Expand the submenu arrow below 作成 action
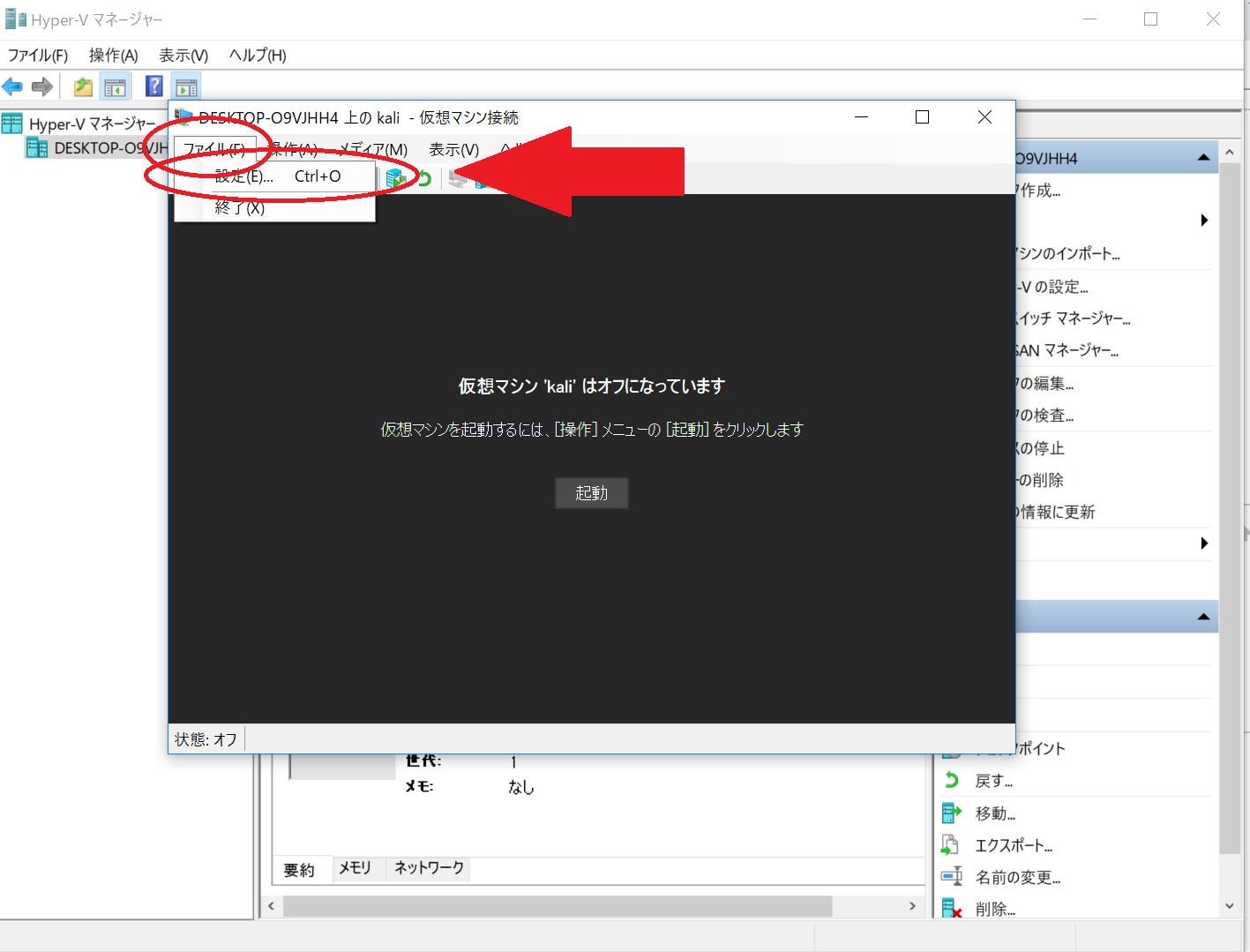 coord(1204,221)
